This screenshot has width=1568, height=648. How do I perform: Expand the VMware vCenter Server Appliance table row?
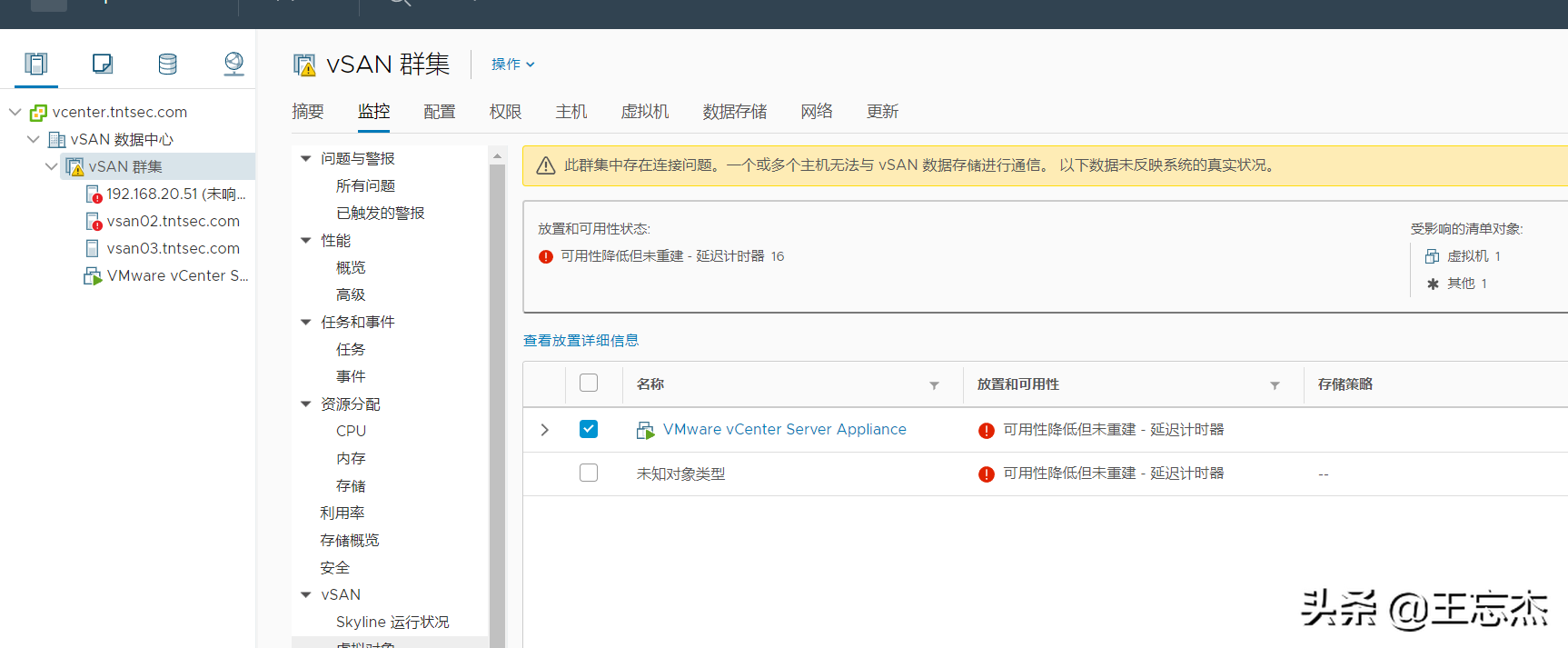click(x=544, y=430)
